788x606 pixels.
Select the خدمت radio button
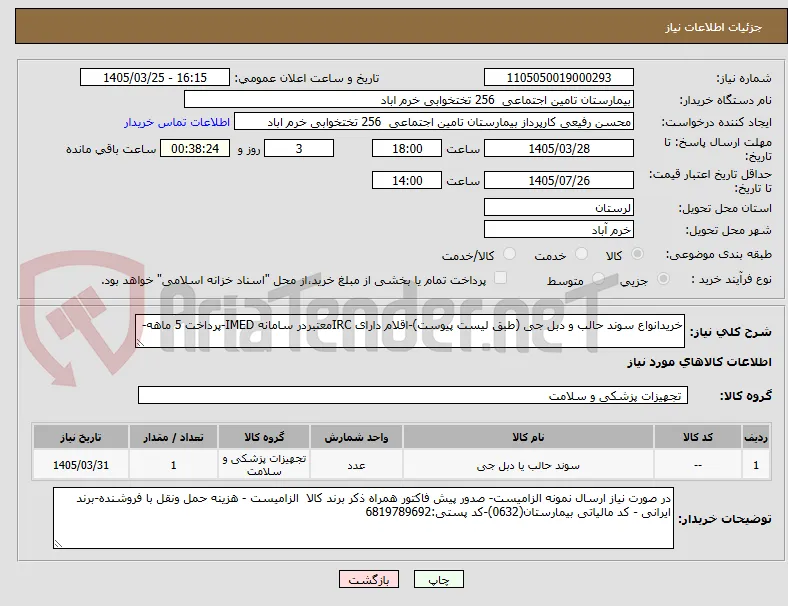[x=581, y=254]
